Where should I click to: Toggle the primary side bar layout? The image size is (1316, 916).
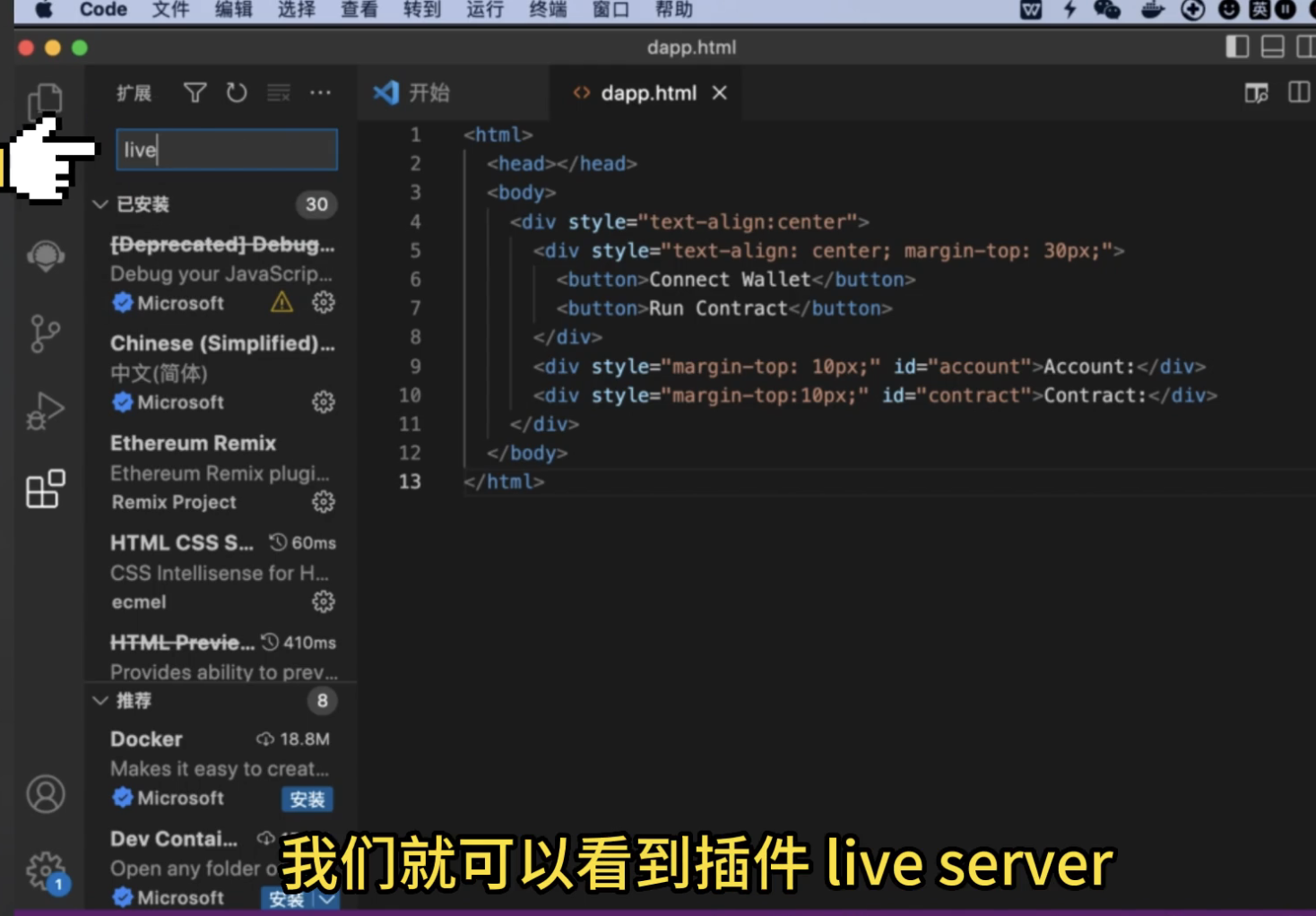tap(1237, 47)
